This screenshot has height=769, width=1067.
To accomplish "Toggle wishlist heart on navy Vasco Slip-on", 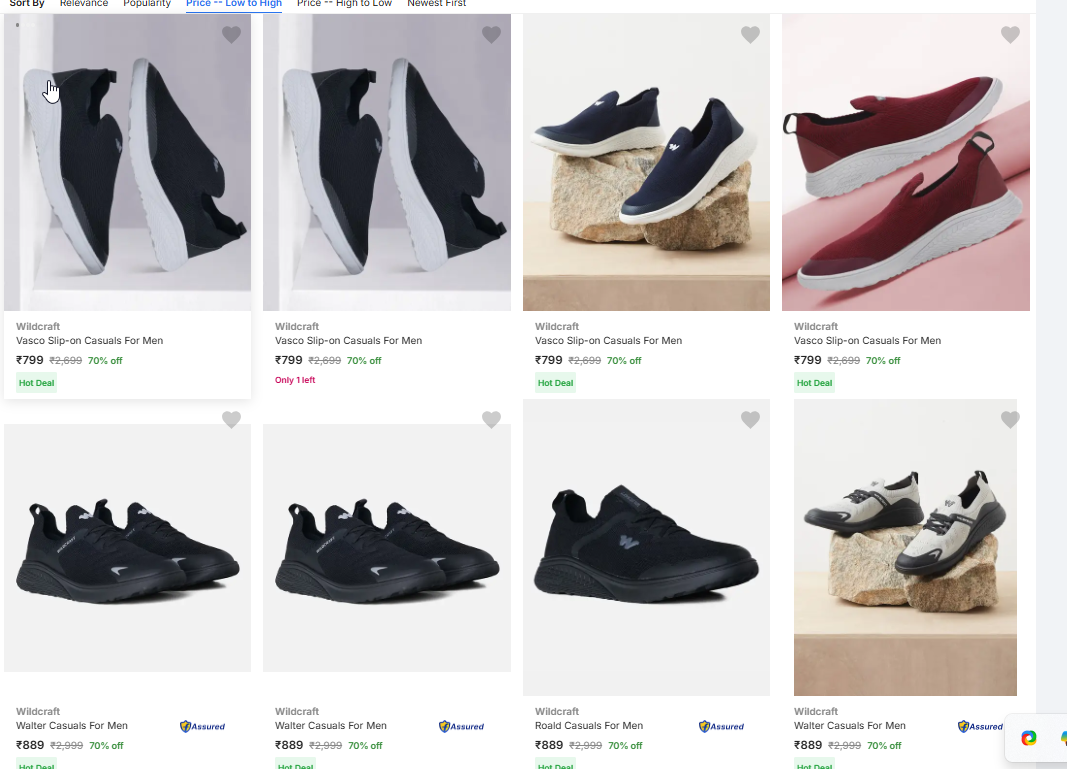I will 750,35.
